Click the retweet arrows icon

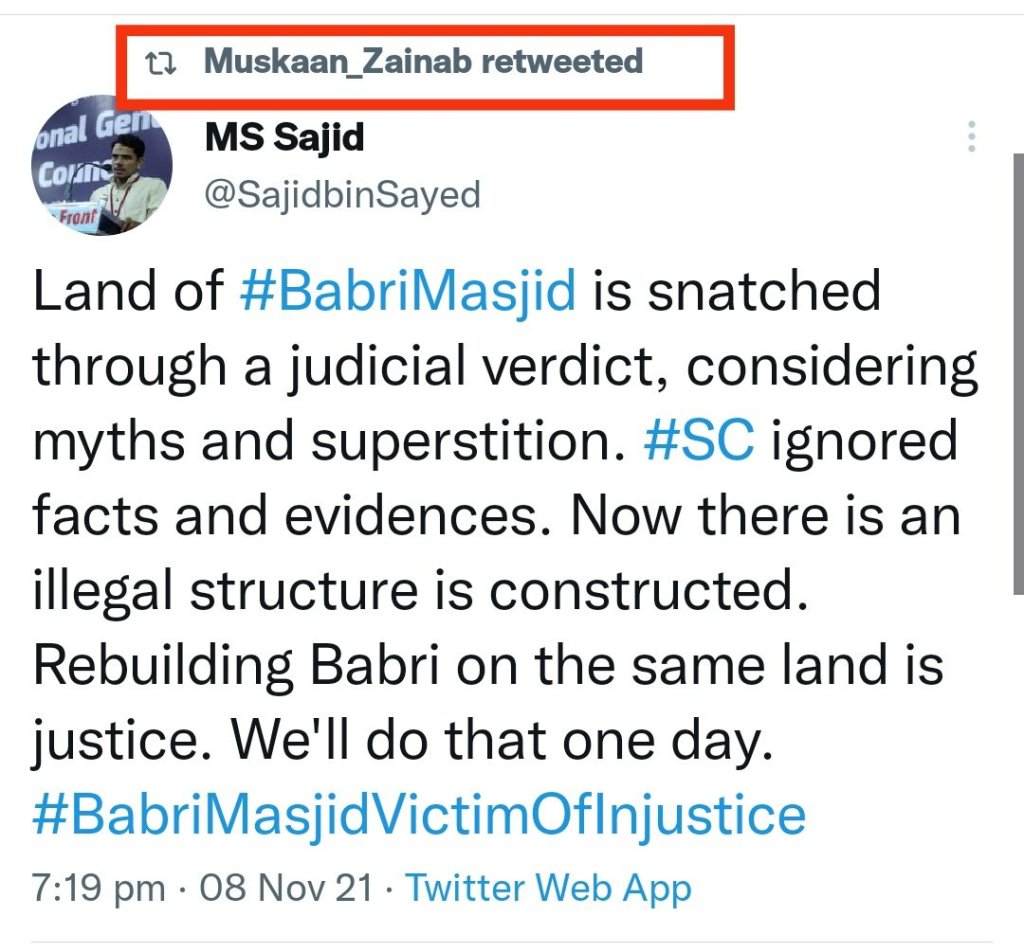160,63
